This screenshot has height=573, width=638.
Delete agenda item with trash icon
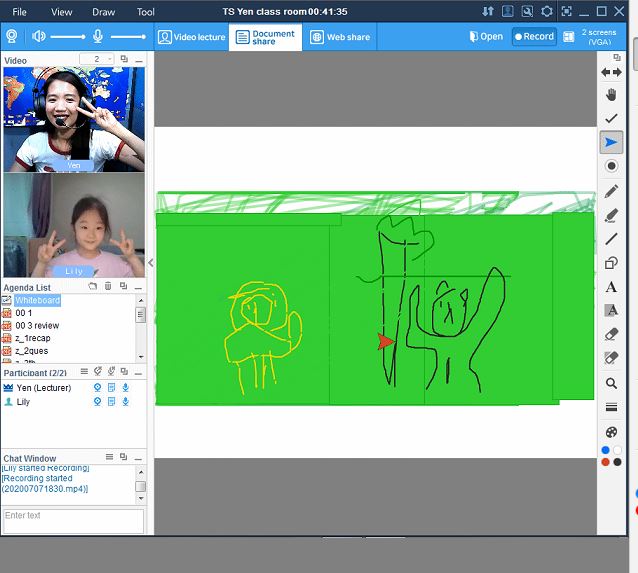pyautogui.click(x=108, y=287)
